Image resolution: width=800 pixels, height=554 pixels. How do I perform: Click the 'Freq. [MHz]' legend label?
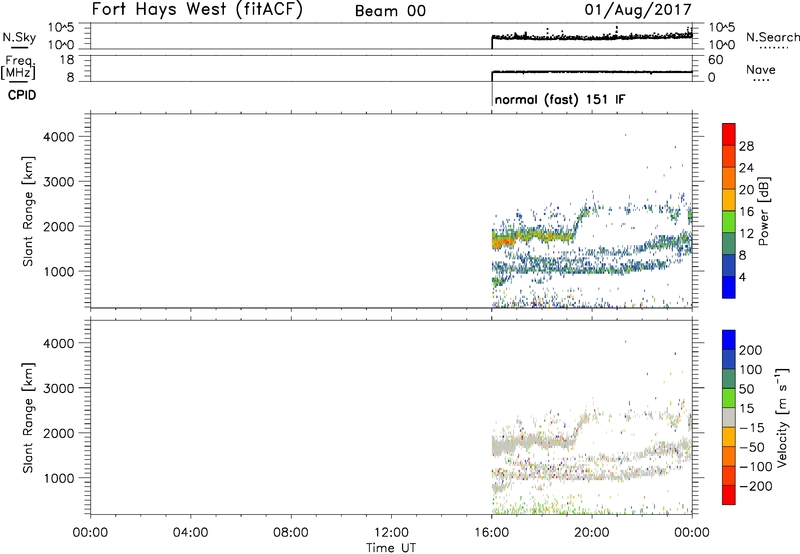click(x=19, y=67)
